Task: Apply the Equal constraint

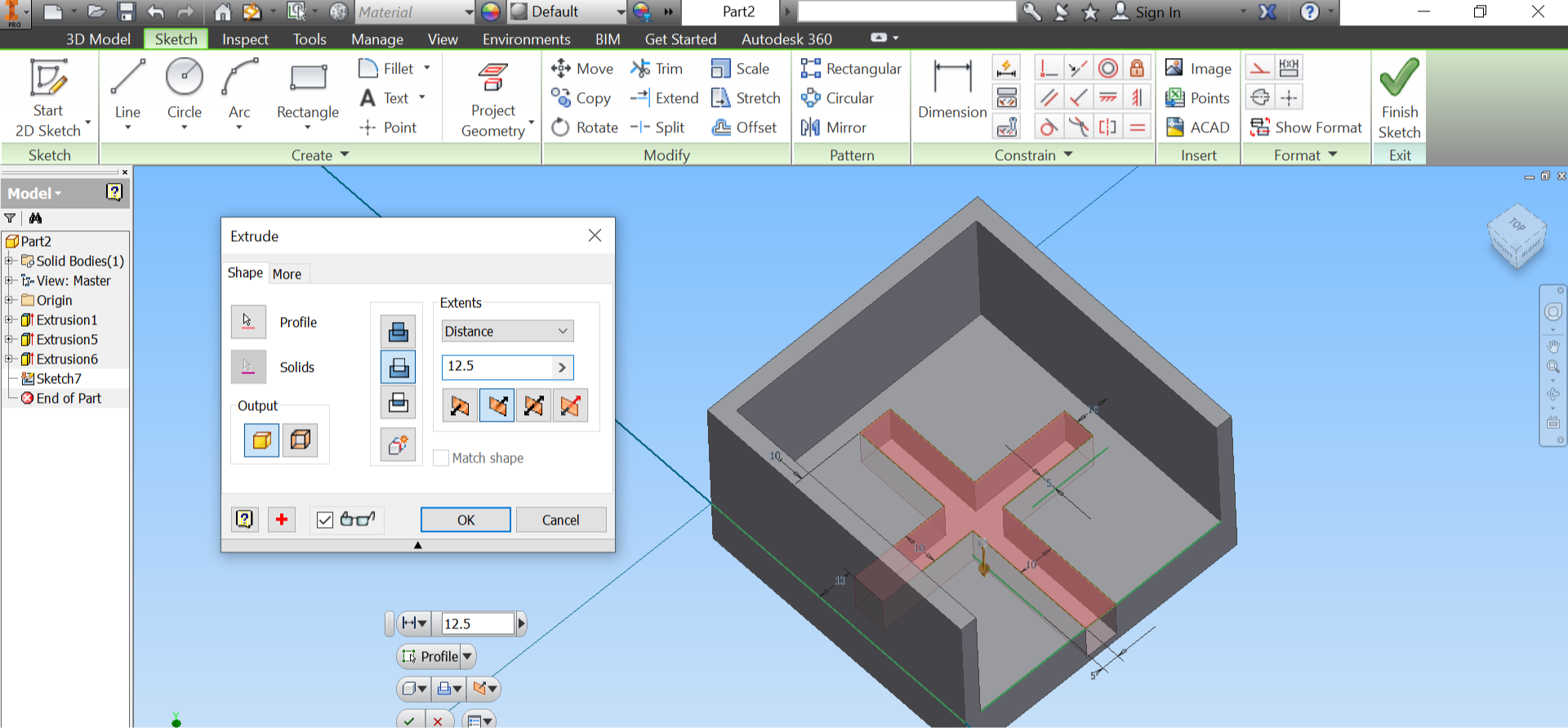Action: point(1137,127)
